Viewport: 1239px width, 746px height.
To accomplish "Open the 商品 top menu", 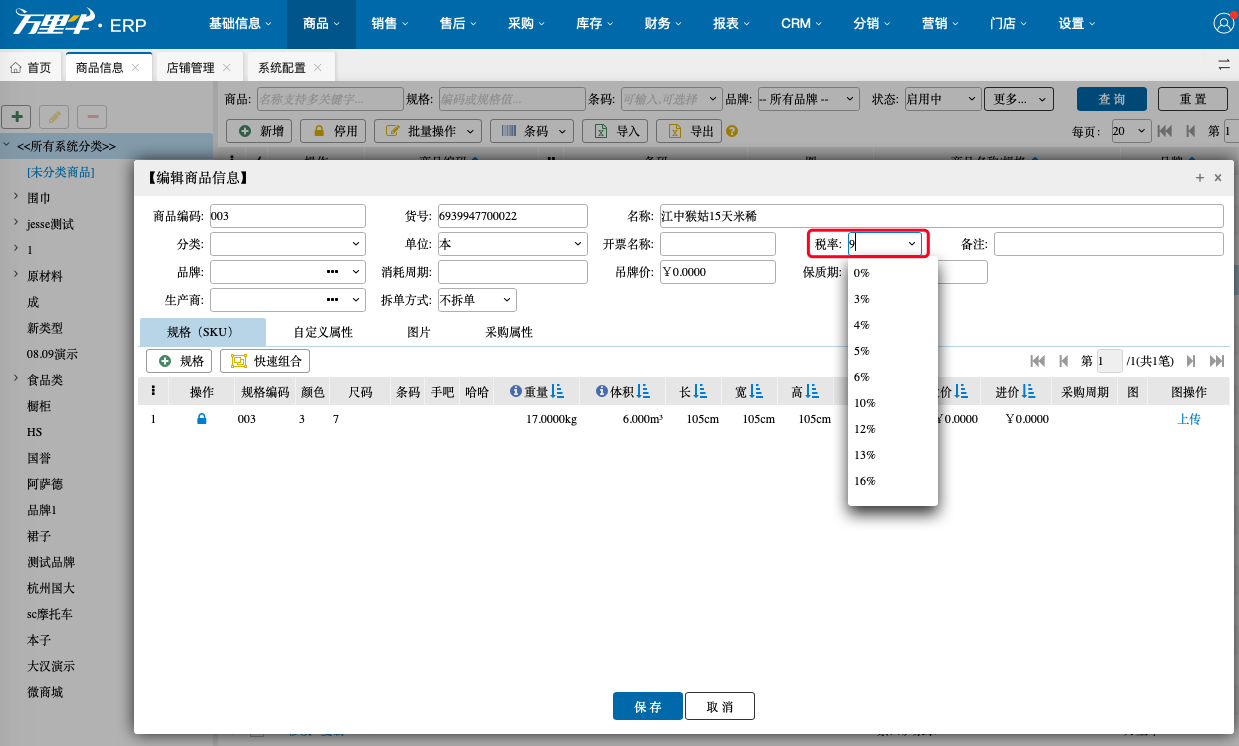I will [321, 24].
